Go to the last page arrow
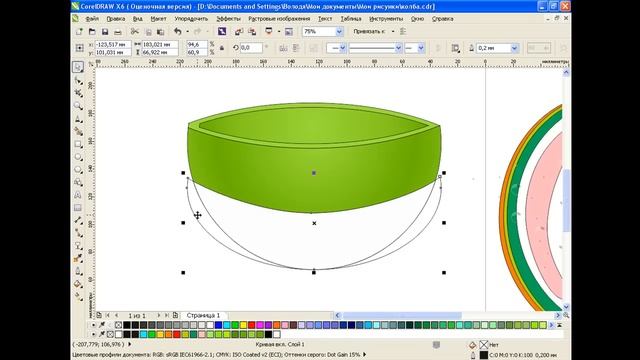This screenshot has height=360, width=640. coord(167,315)
